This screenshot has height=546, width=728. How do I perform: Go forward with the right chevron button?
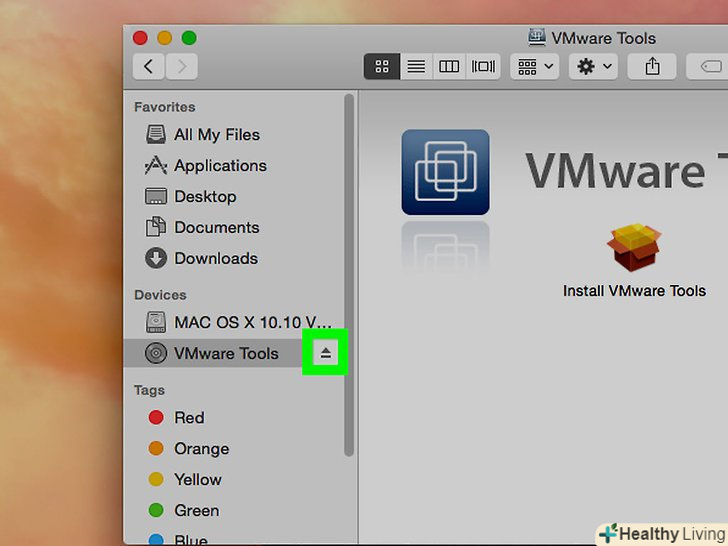pyautogui.click(x=182, y=67)
